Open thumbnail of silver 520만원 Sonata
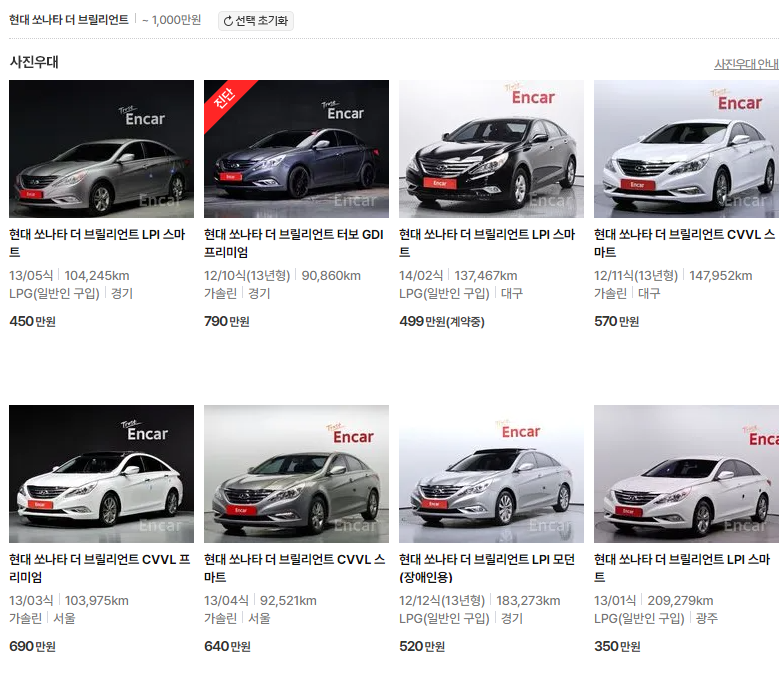 (x=492, y=474)
